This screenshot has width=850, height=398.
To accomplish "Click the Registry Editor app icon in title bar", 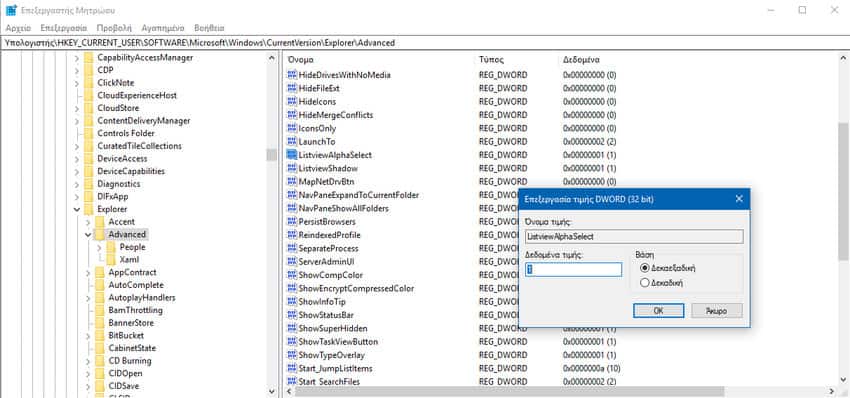I will (11, 10).
